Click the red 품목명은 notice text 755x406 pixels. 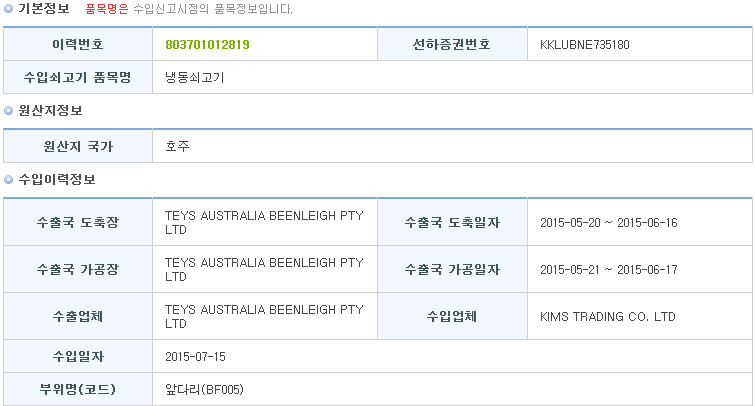[107, 9]
